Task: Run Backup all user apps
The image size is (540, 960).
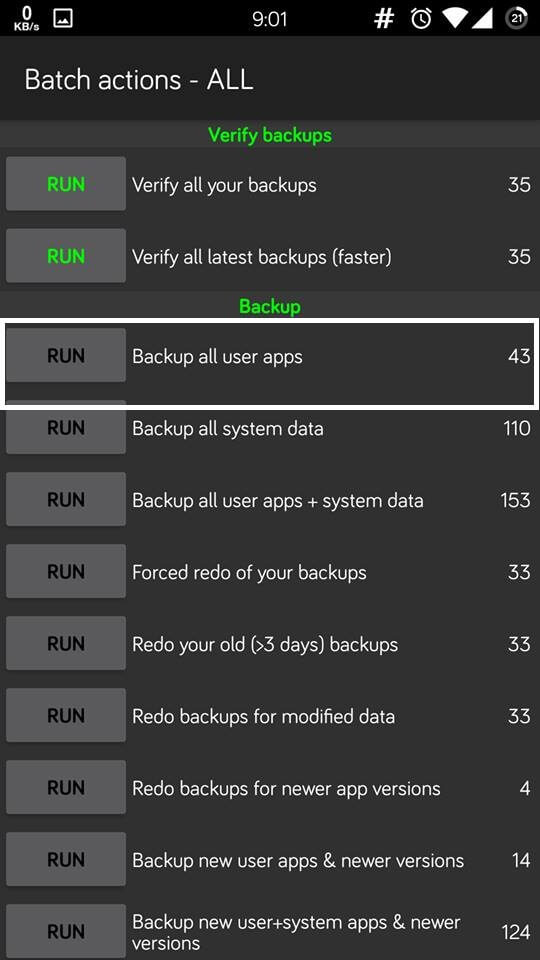Action: (x=66, y=355)
